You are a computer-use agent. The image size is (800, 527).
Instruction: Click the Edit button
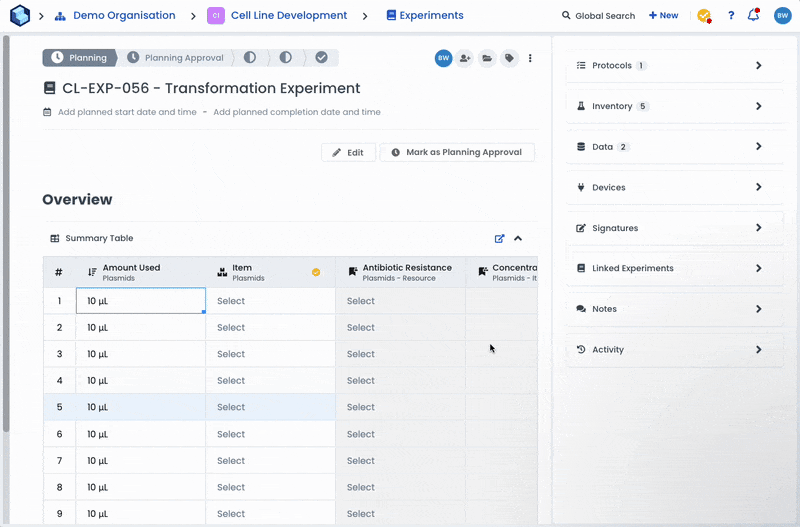348,152
